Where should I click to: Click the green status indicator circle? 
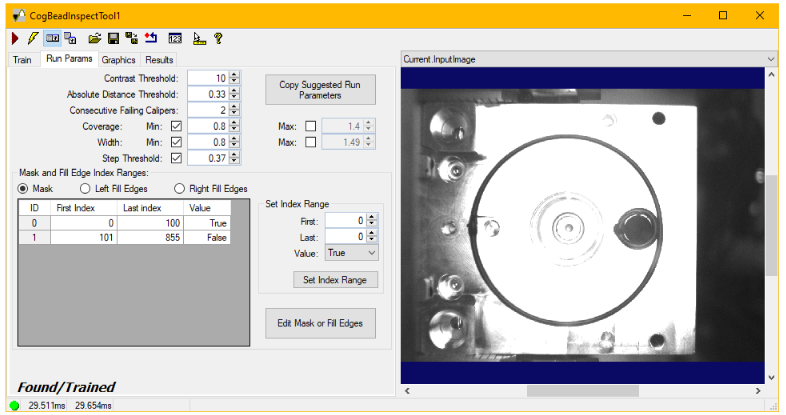(x=15, y=405)
